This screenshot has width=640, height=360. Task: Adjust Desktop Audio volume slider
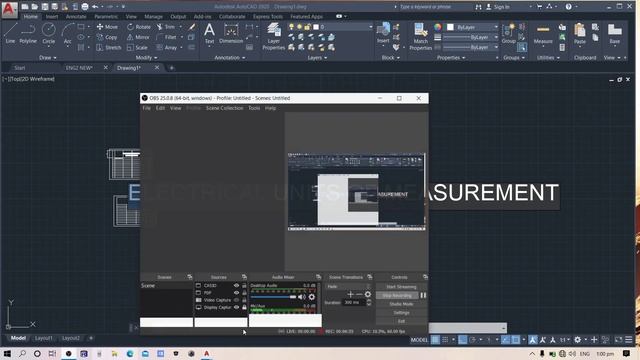[x=273, y=297]
